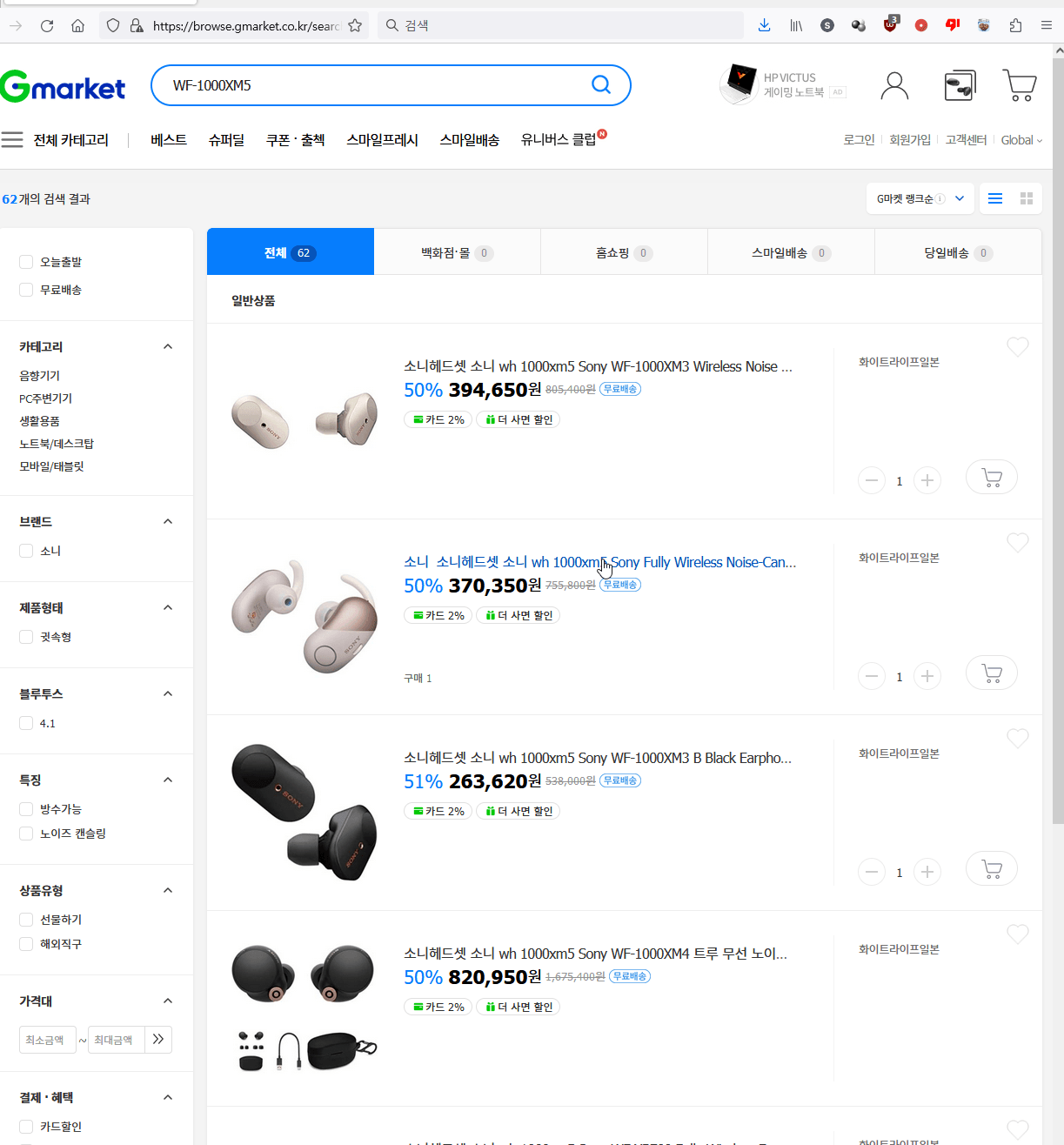Click the 로그인 link

pyautogui.click(x=859, y=140)
